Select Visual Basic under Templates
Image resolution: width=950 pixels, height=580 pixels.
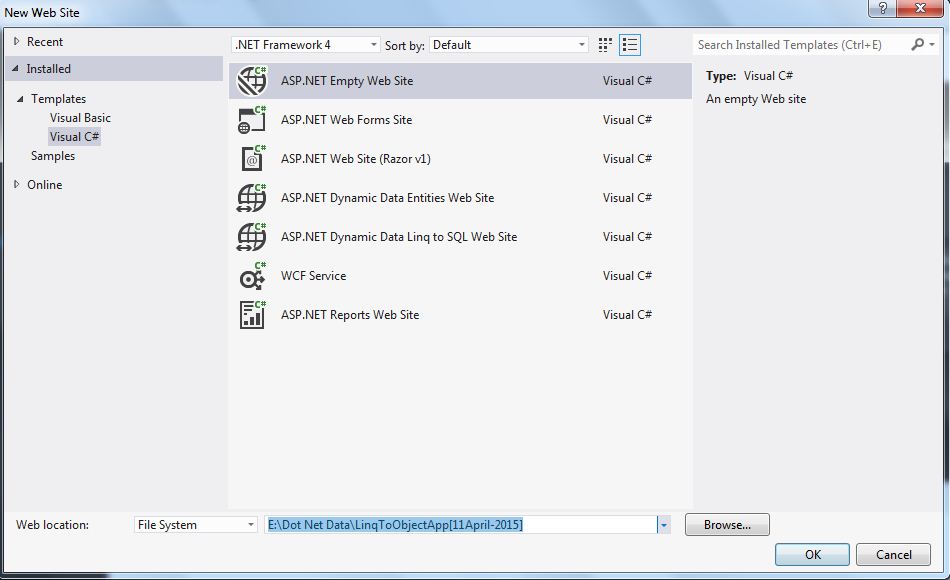pyautogui.click(x=80, y=118)
